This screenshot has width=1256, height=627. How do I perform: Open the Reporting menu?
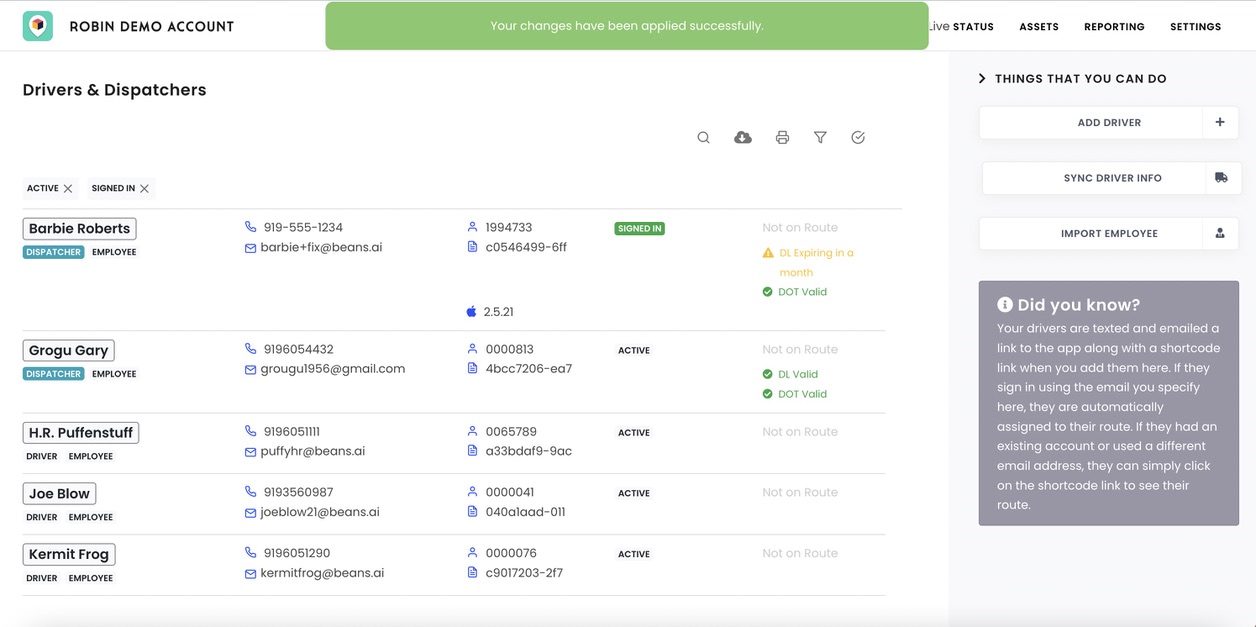[x=1114, y=27]
